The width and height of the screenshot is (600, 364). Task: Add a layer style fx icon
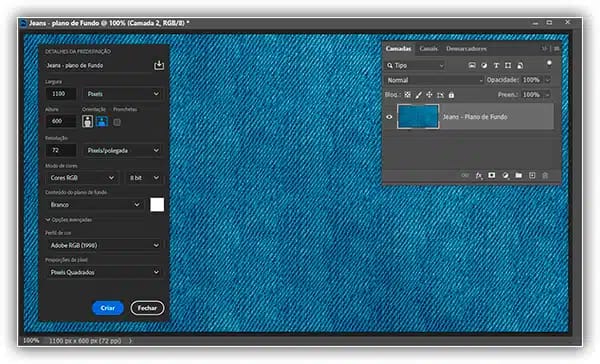pyautogui.click(x=479, y=175)
